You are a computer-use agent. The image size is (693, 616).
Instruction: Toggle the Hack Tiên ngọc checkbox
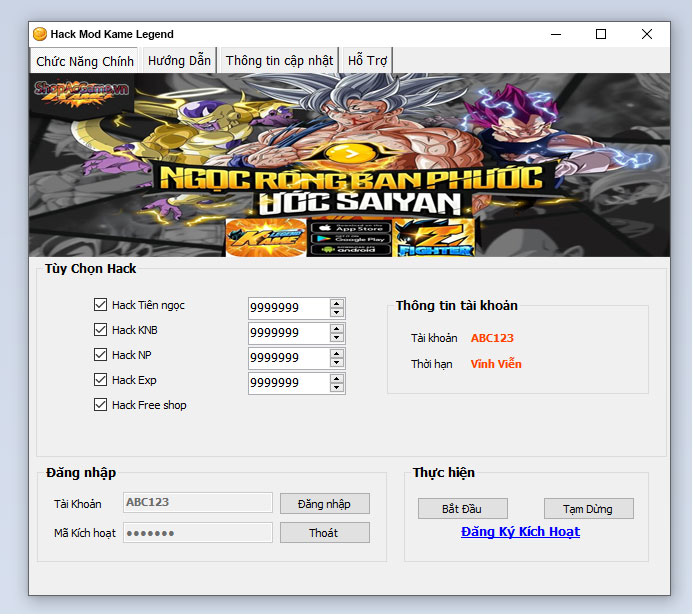[x=100, y=304]
